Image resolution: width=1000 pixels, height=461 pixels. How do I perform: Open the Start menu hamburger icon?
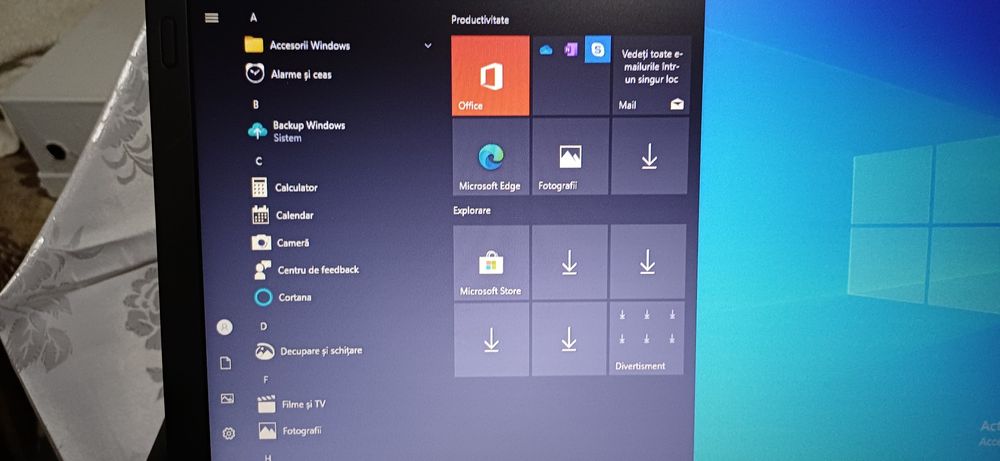[212, 18]
